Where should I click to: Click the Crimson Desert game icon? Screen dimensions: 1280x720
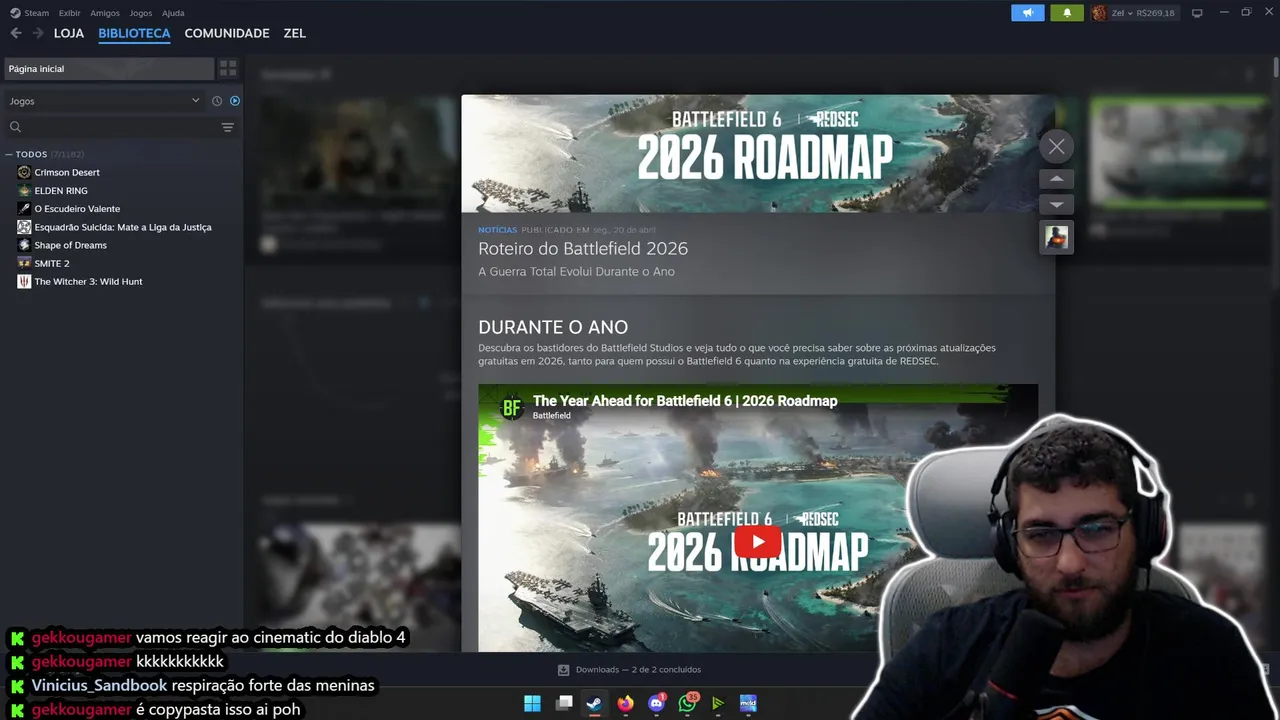point(24,173)
